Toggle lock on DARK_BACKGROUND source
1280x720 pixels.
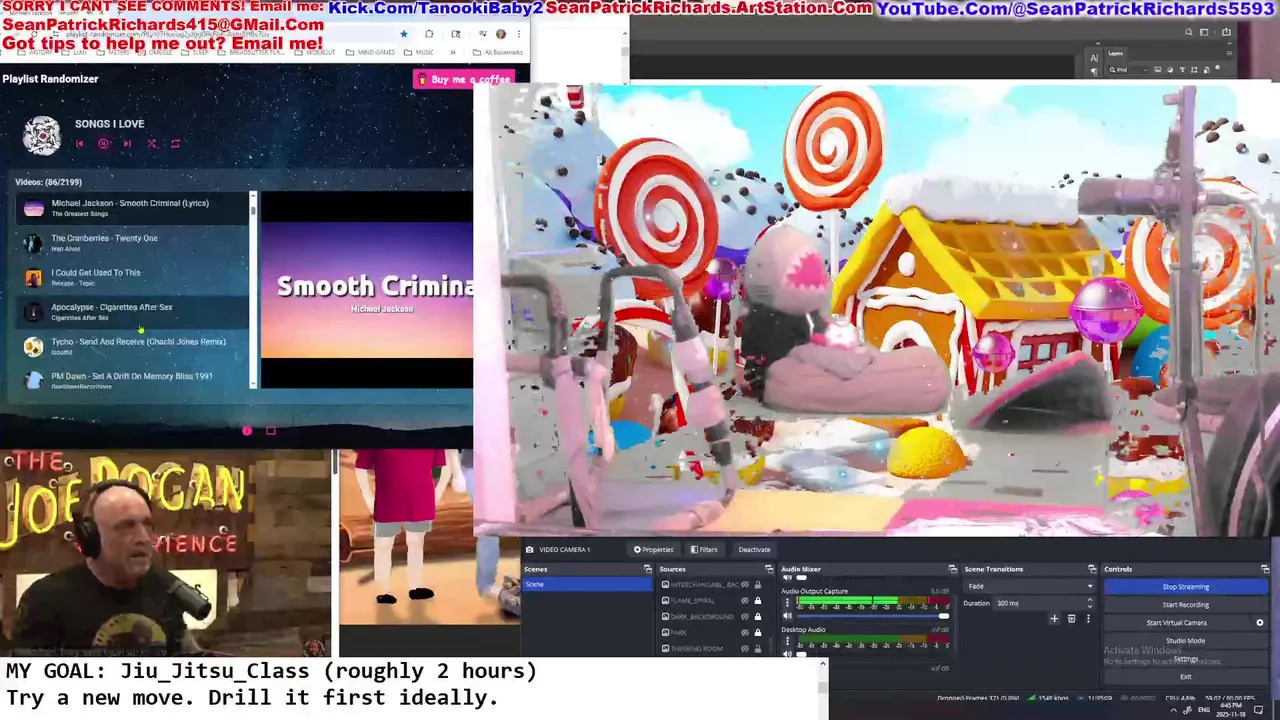[758, 616]
